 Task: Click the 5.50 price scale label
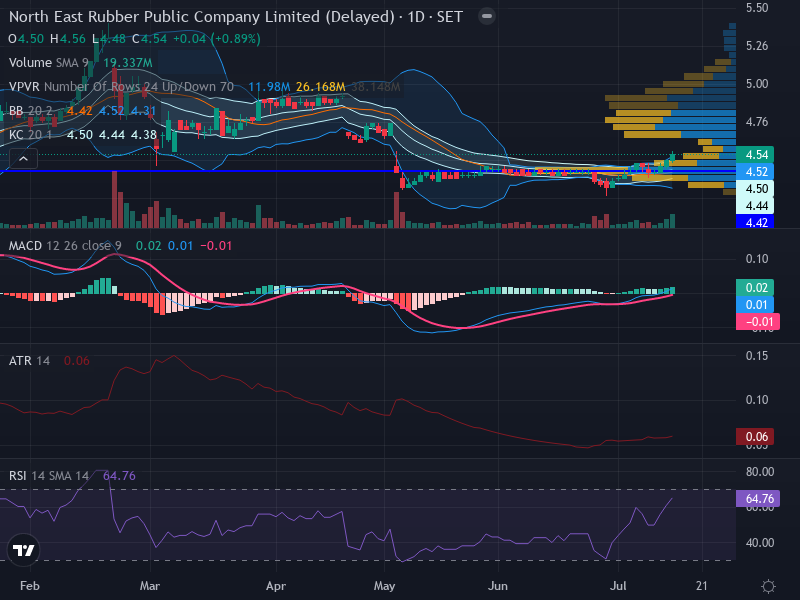click(757, 8)
